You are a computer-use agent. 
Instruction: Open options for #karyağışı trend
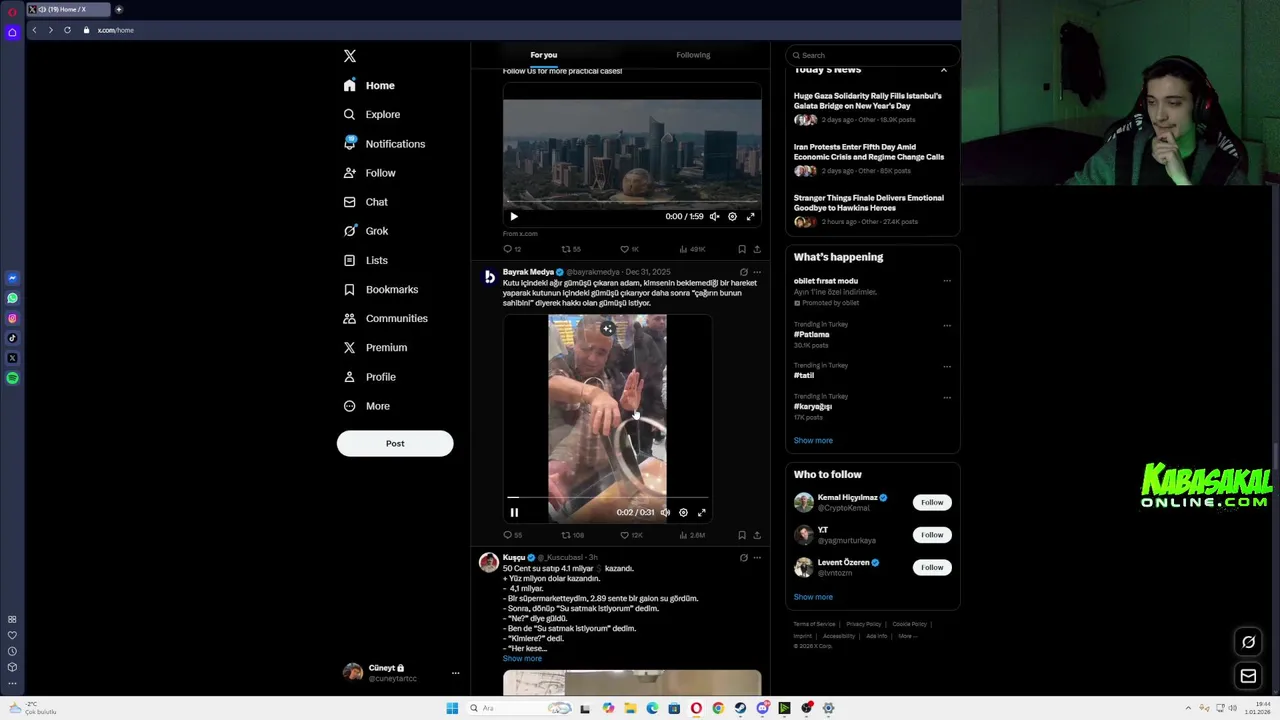[x=947, y=397]
